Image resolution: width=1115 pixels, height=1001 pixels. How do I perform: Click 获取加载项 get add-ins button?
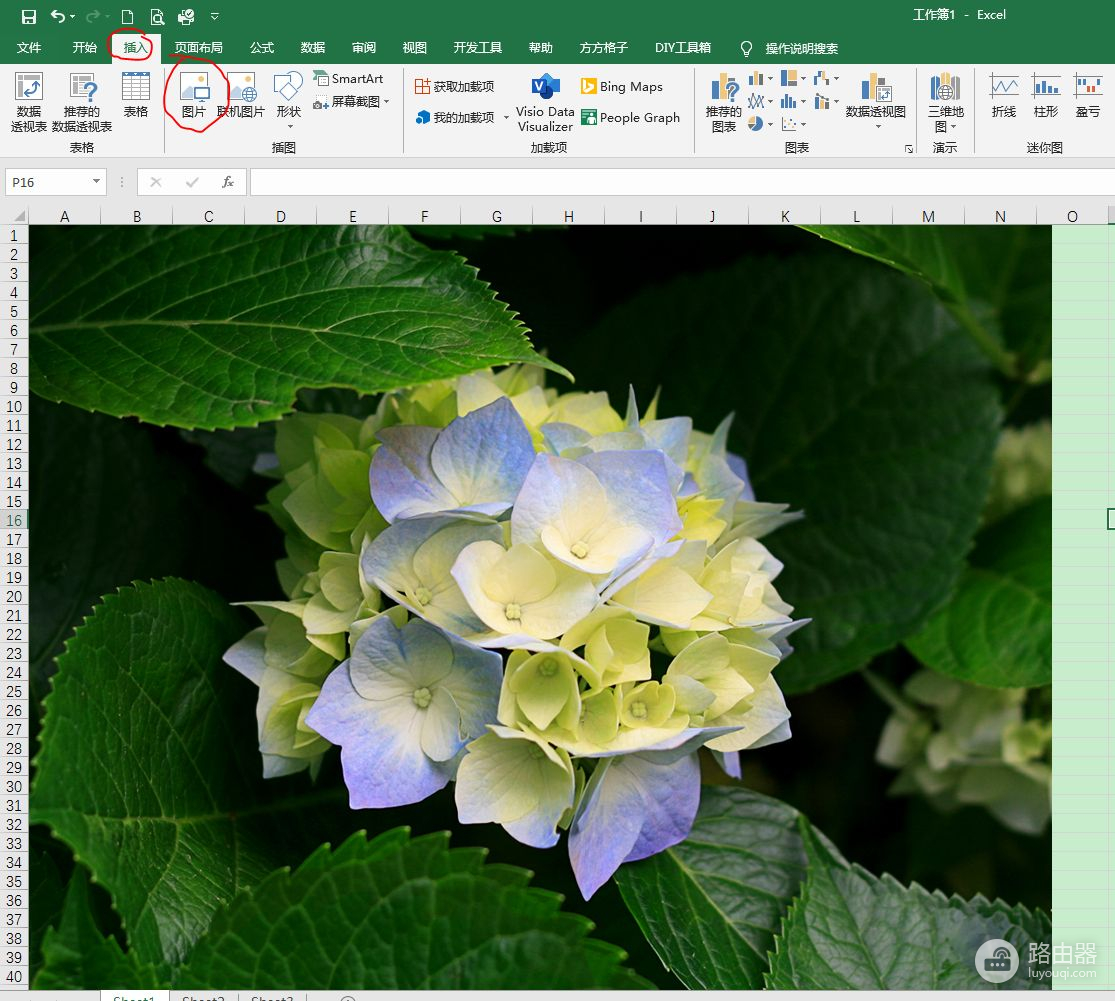click(455, 87)
